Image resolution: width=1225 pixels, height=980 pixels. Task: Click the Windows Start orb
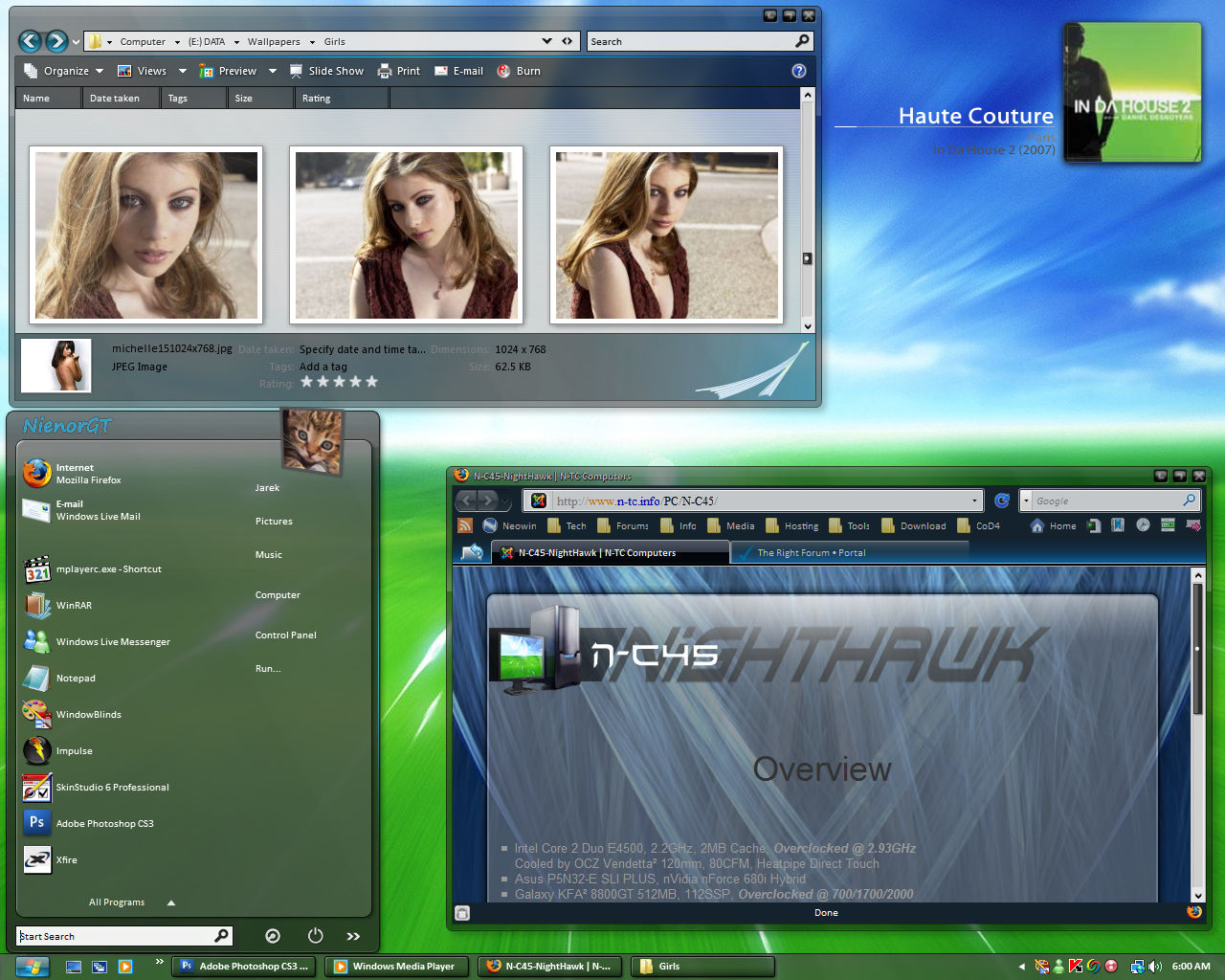[32, 967]
